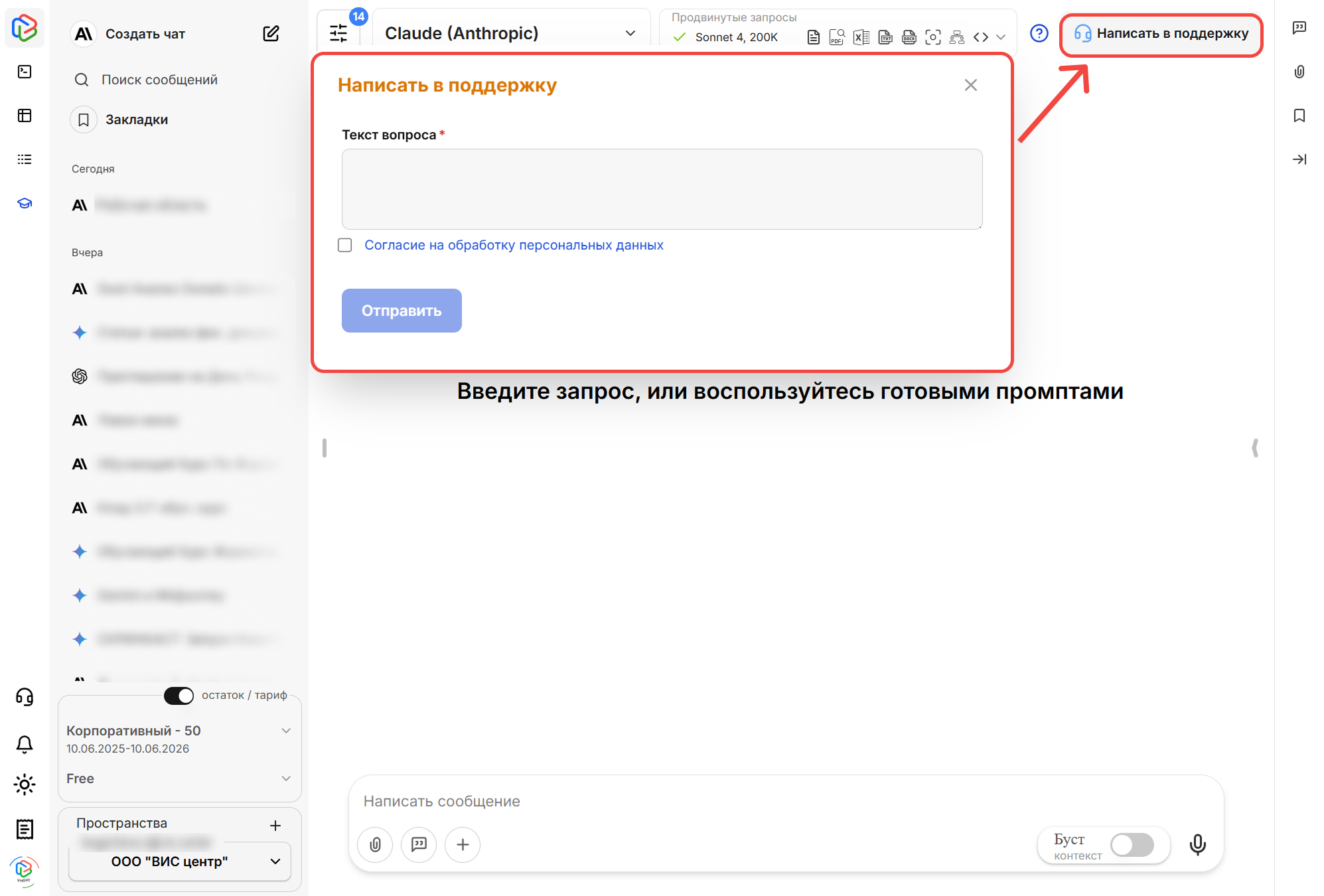Select the DOCX file request icon
This screenshot has height=896, width=1324.
[x=909, y=37]
